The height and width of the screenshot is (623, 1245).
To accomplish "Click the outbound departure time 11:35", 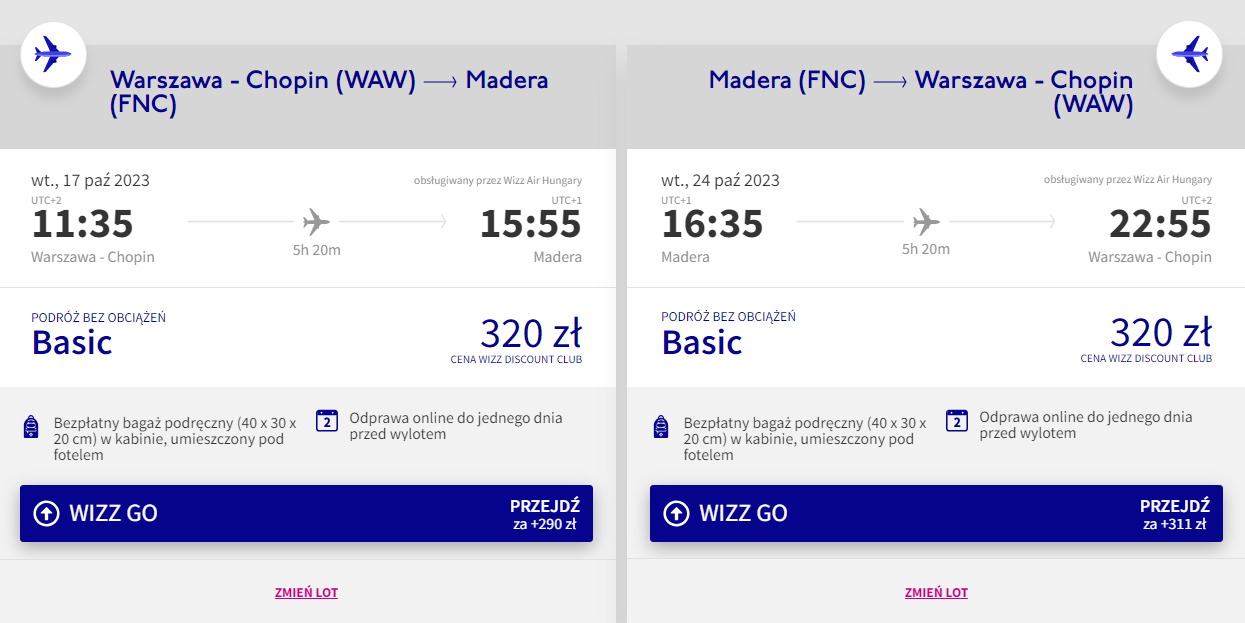I will (82, 224).
